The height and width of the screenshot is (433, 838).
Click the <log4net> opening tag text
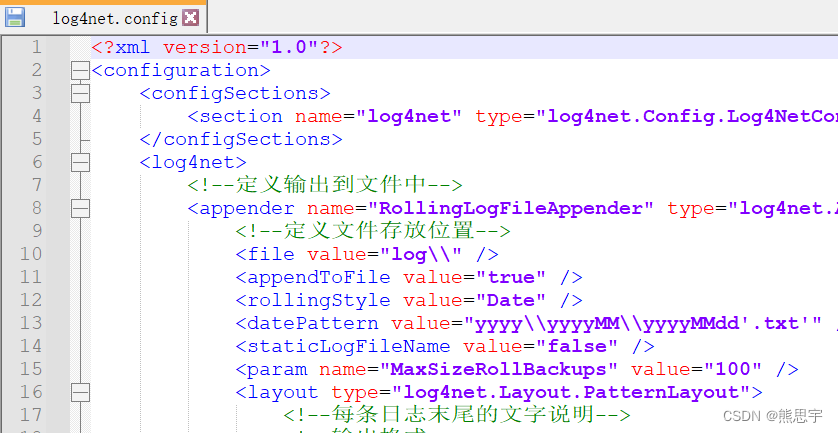point(193,163)
